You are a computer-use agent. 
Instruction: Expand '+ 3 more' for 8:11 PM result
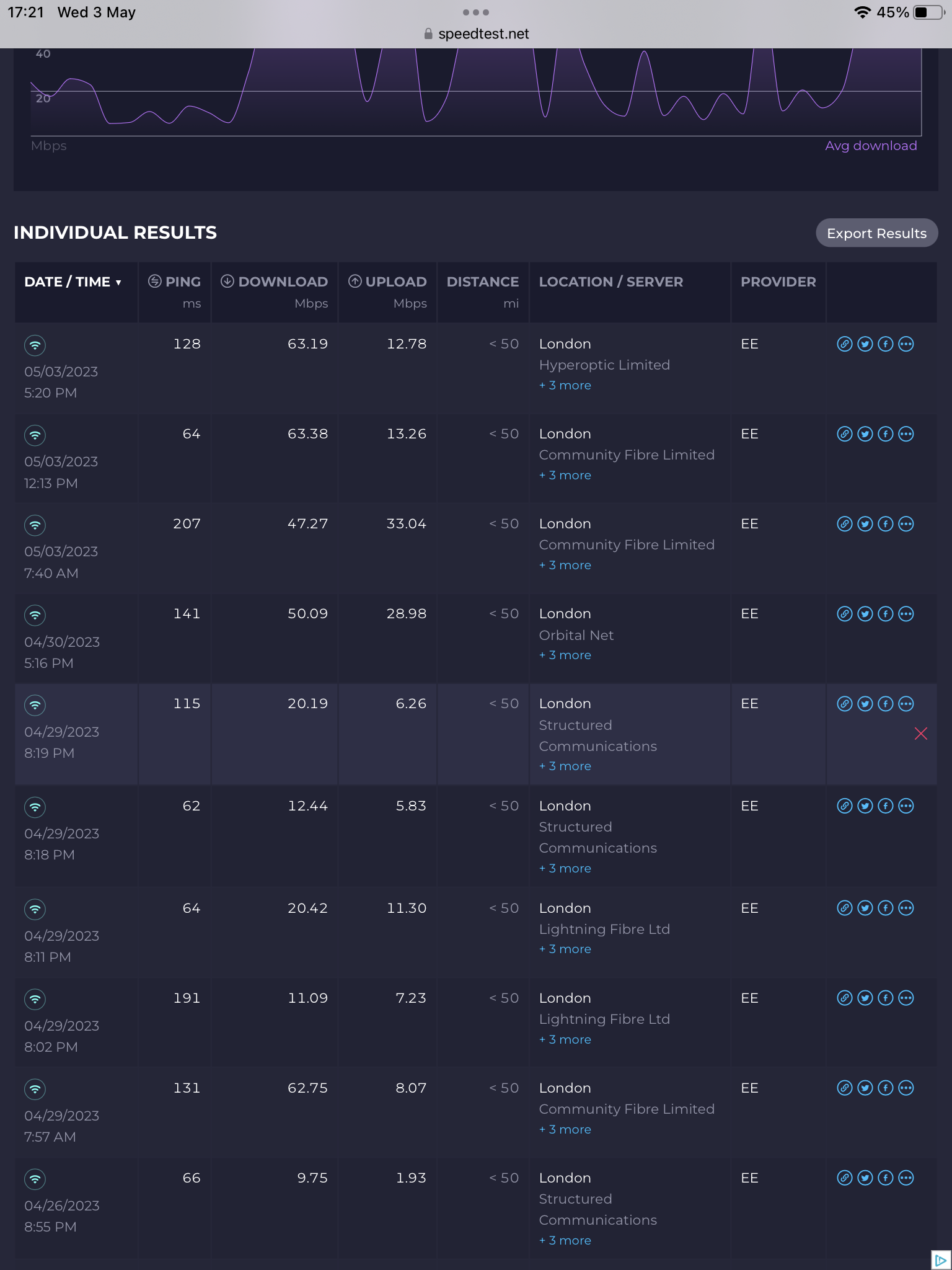click(x=565, y=949)
